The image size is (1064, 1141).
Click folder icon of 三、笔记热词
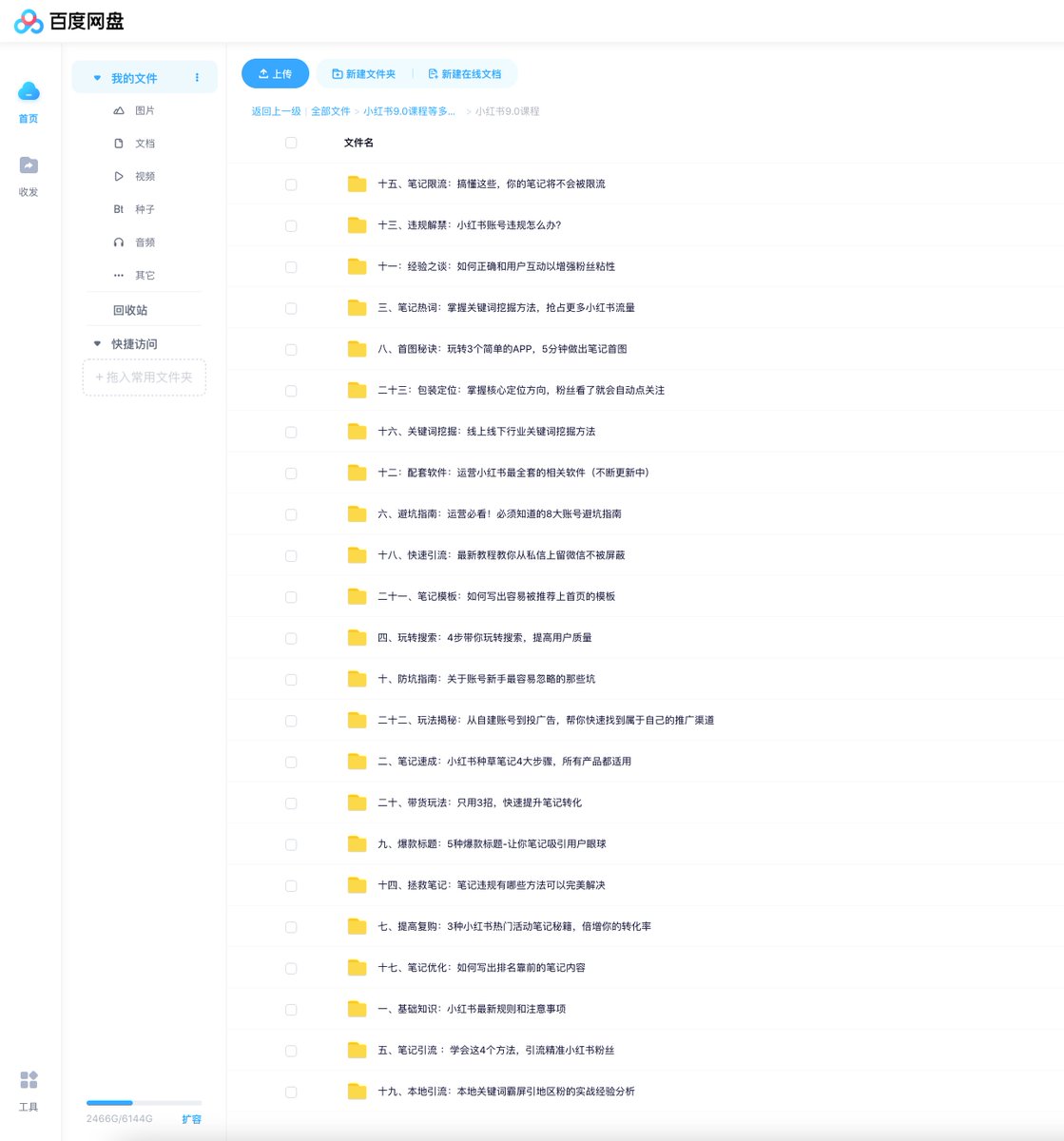point(358,307)
